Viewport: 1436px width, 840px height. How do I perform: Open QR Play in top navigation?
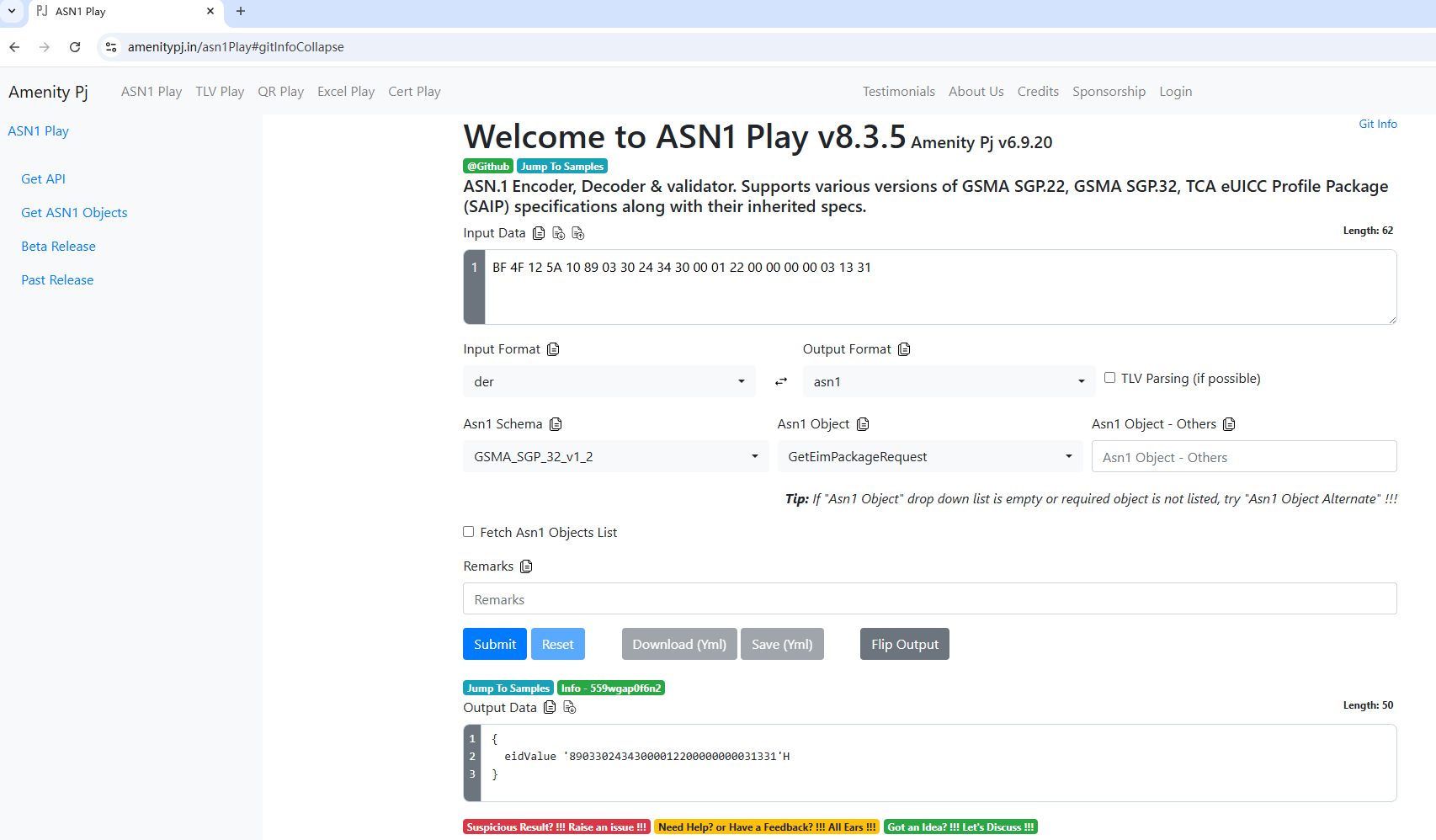[281, 92]
